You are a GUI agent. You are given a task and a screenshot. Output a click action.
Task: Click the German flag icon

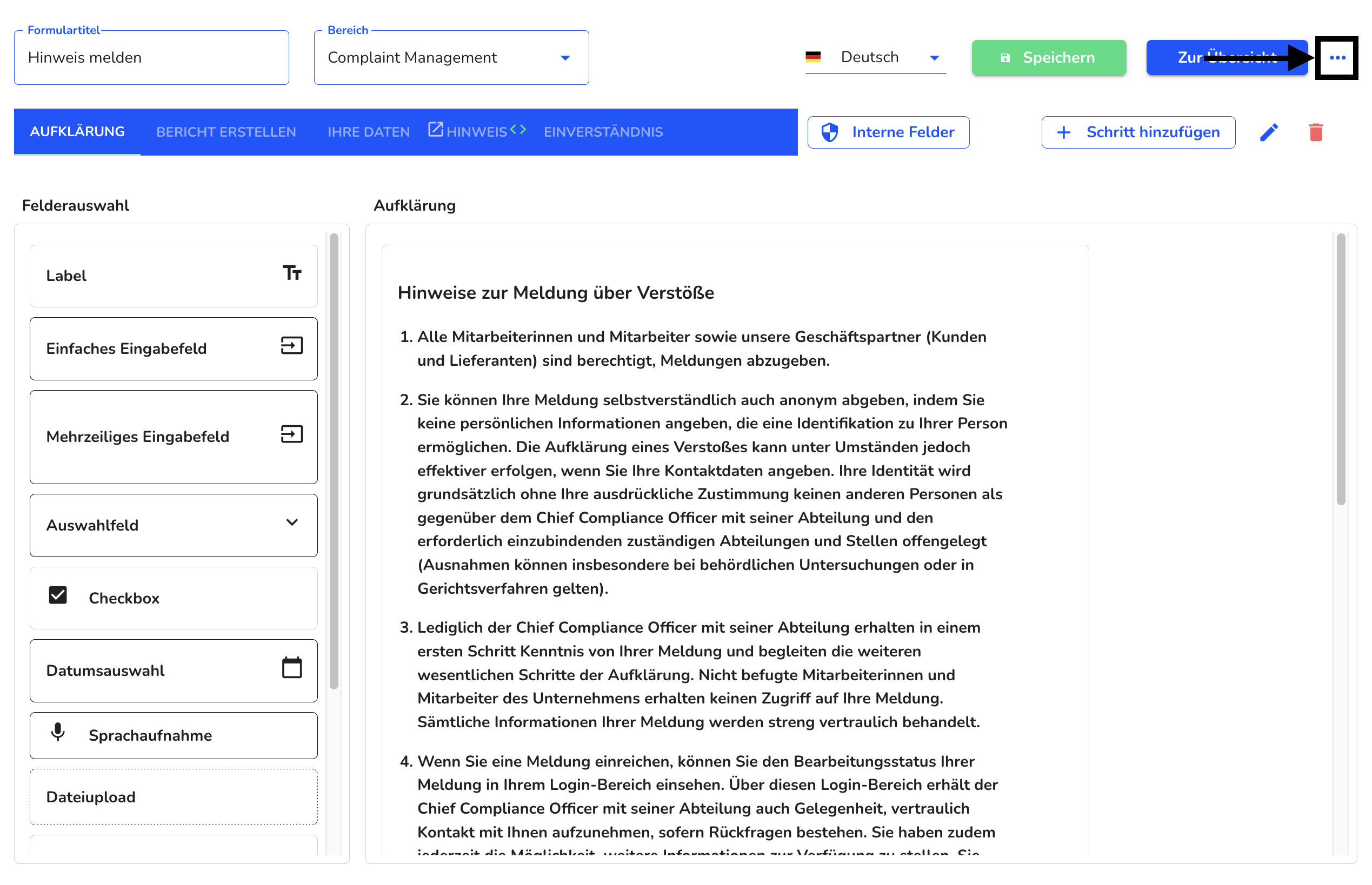[x=812, y=57]
